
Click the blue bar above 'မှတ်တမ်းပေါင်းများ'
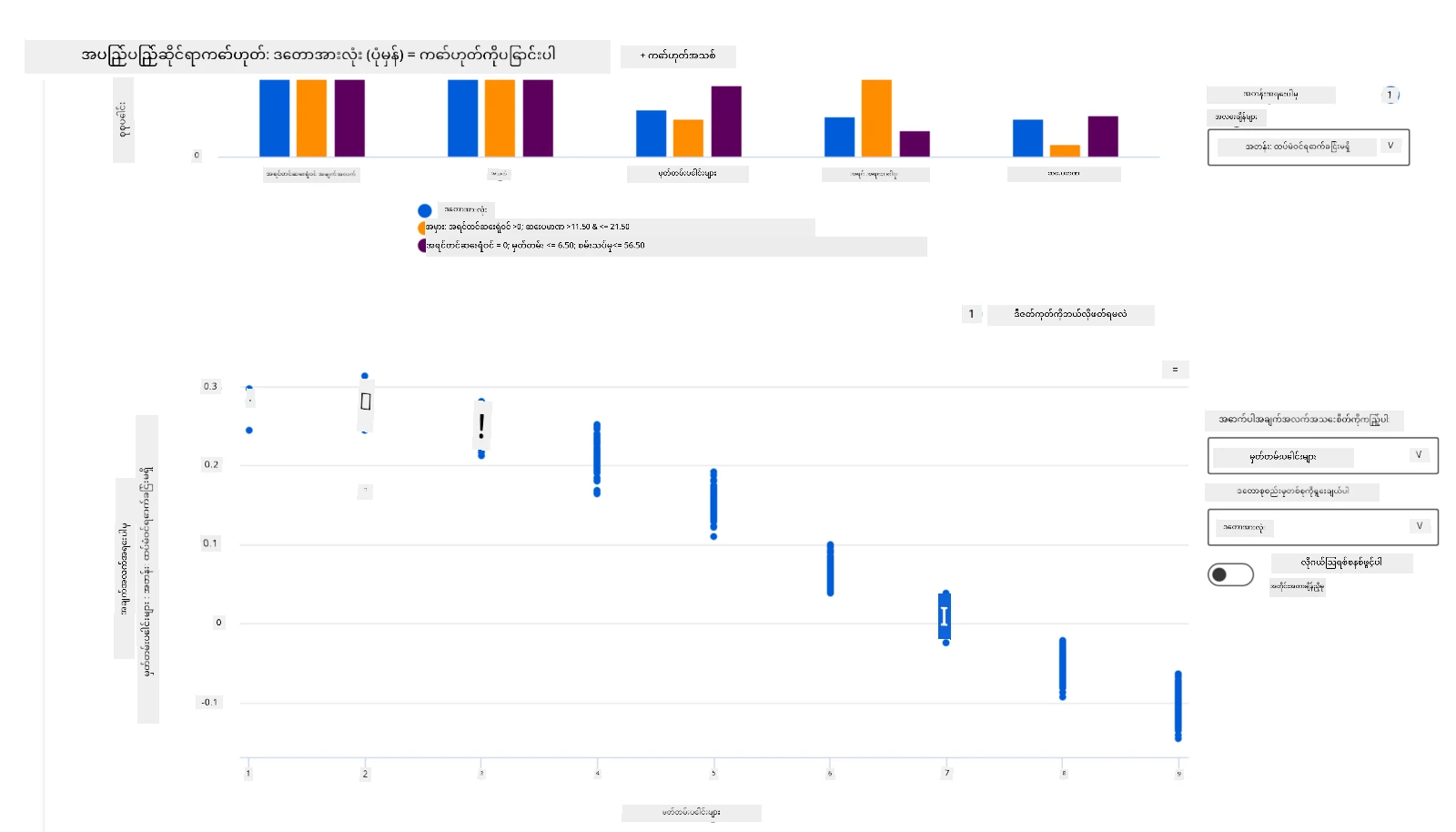click(651, 134)
